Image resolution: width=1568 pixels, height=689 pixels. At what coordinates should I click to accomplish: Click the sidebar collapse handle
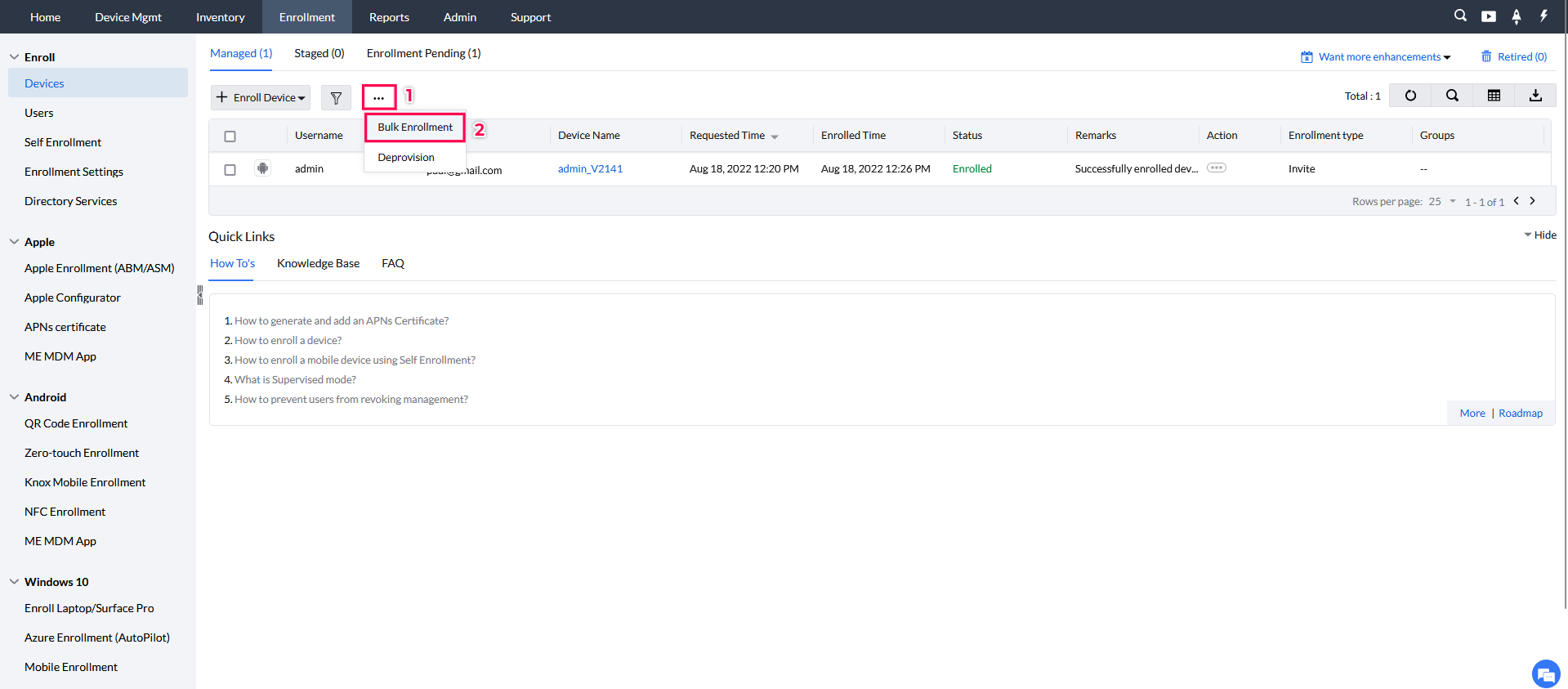coord(199,295)
